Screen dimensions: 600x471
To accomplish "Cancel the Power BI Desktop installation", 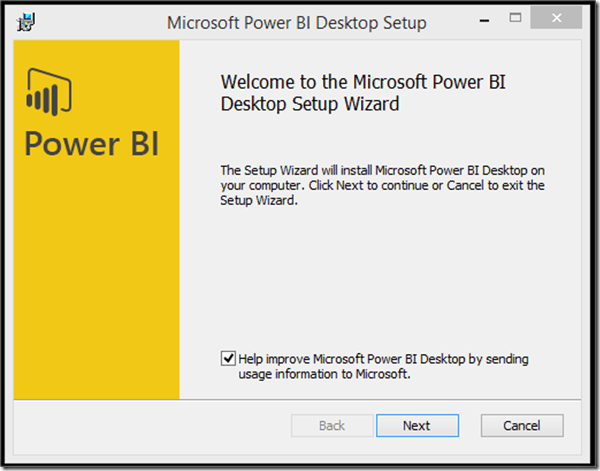I will pyautogui.click(x=522, y=425).
